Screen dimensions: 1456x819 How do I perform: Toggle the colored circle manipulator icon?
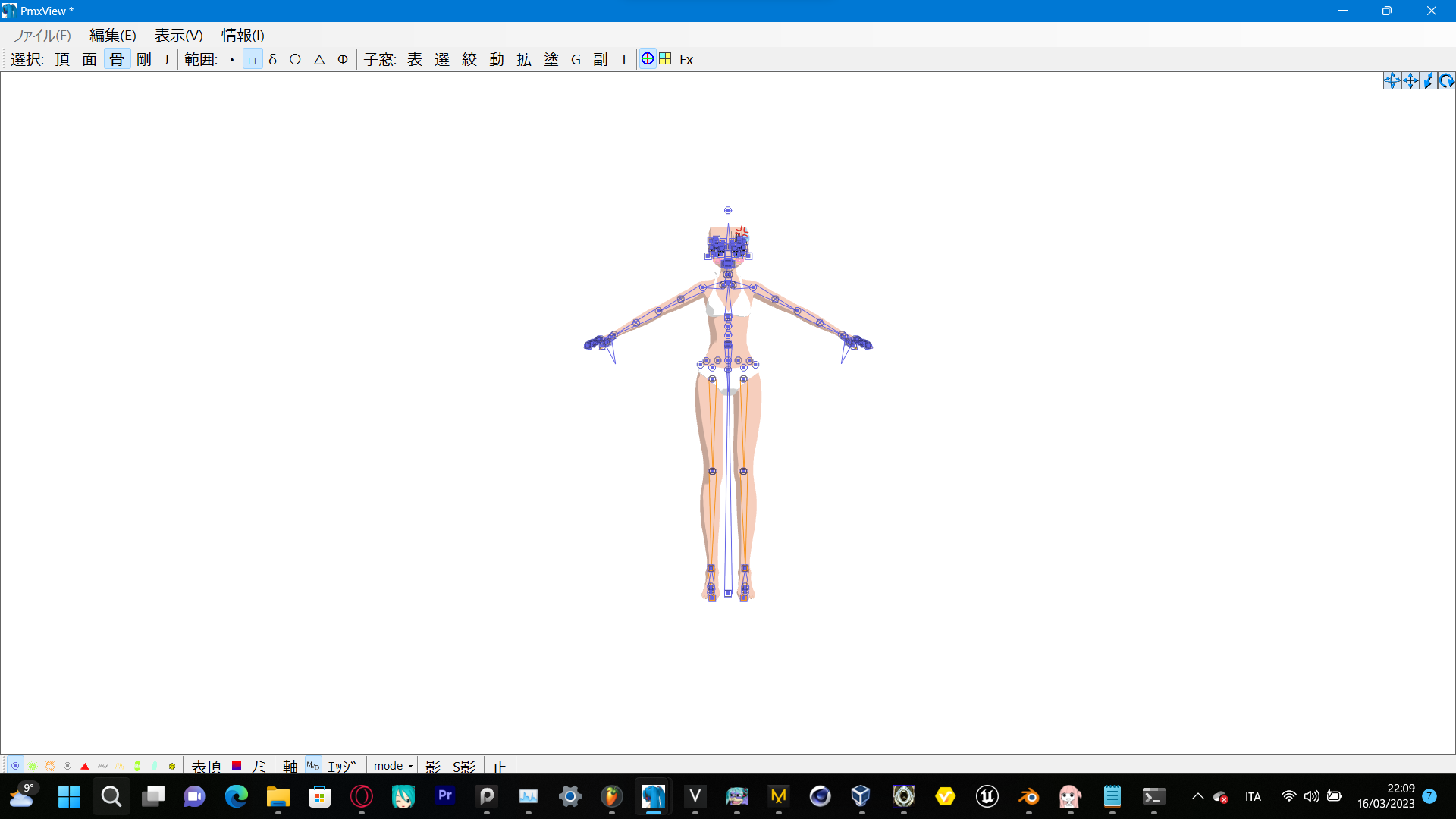648,58
